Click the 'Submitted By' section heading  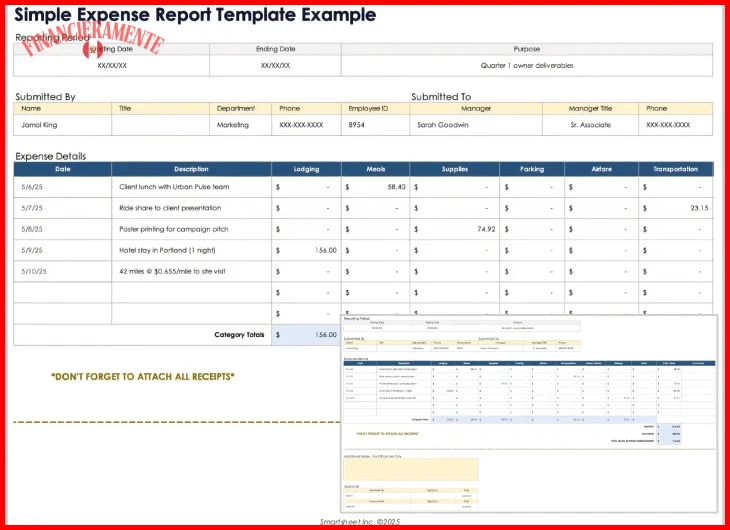pyautogui.click(x=45, y=97)
